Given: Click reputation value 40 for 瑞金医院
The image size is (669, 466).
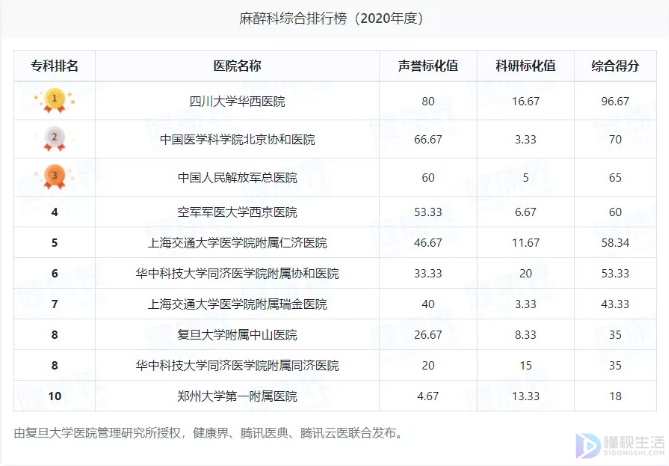Looking at the screenshot, I should tap(428, 304).
